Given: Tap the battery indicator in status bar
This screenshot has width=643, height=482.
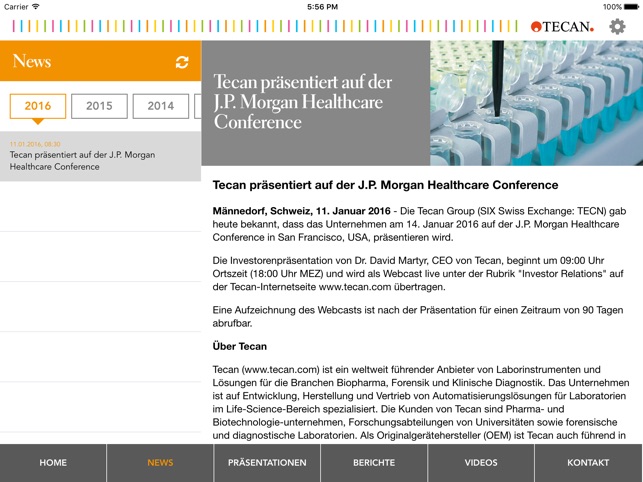Looking at the screenshot, I should [x=631, y=7].
